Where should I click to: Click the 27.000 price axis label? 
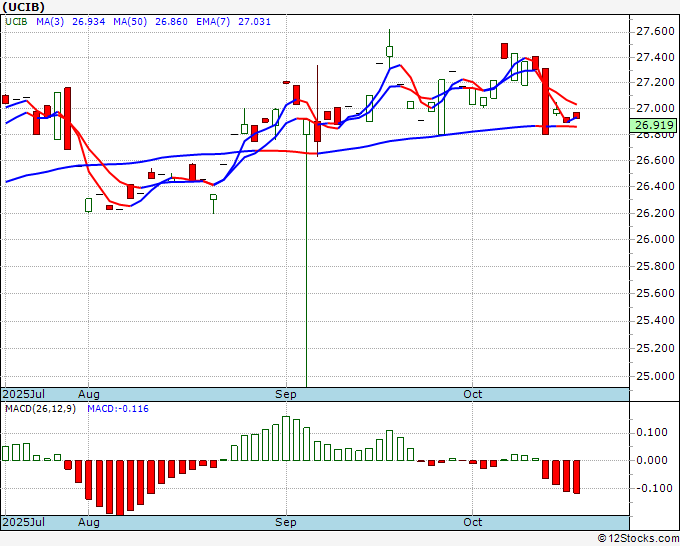(655, 108)
